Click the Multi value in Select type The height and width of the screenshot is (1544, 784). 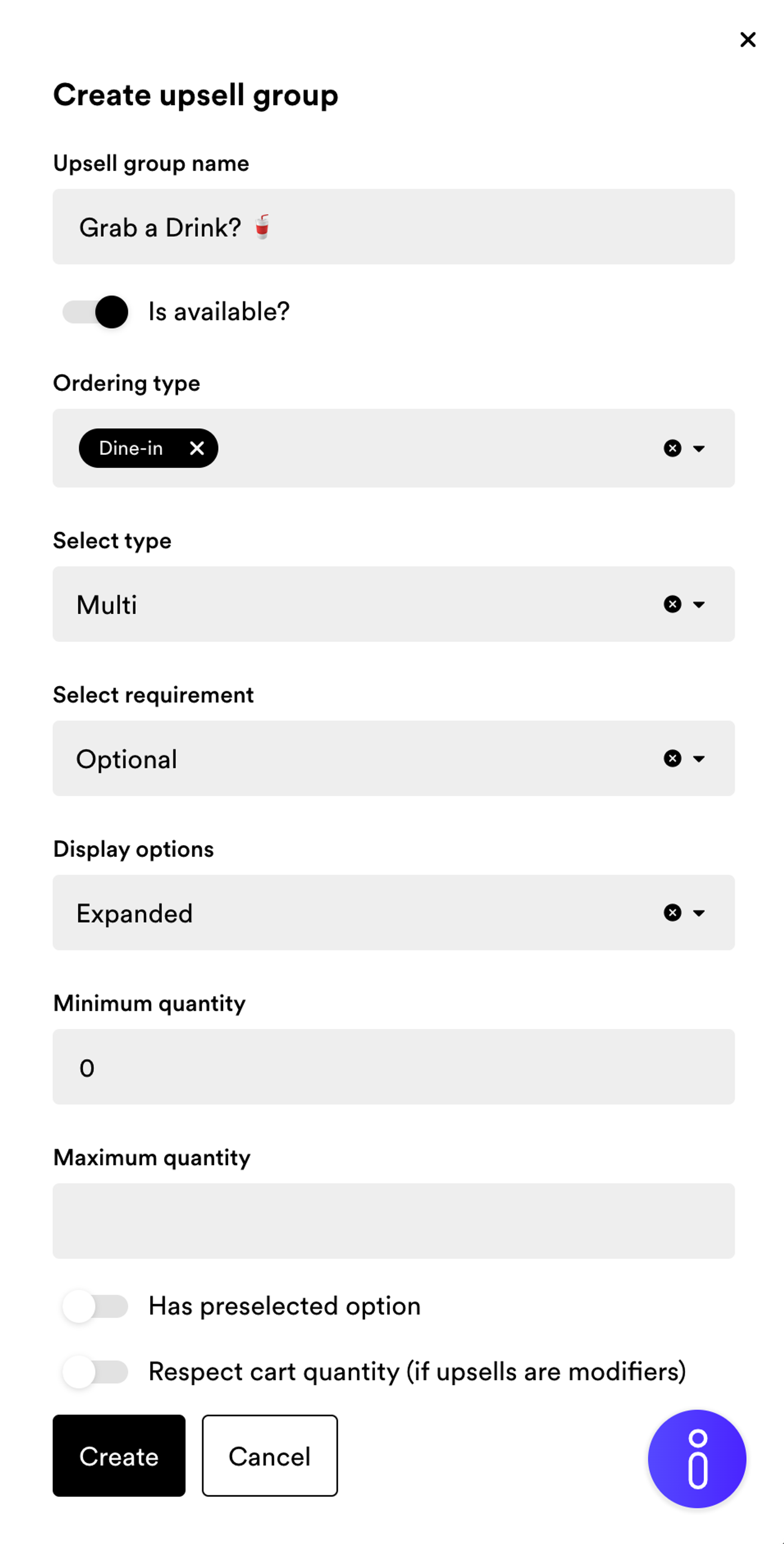coord(107,604)
